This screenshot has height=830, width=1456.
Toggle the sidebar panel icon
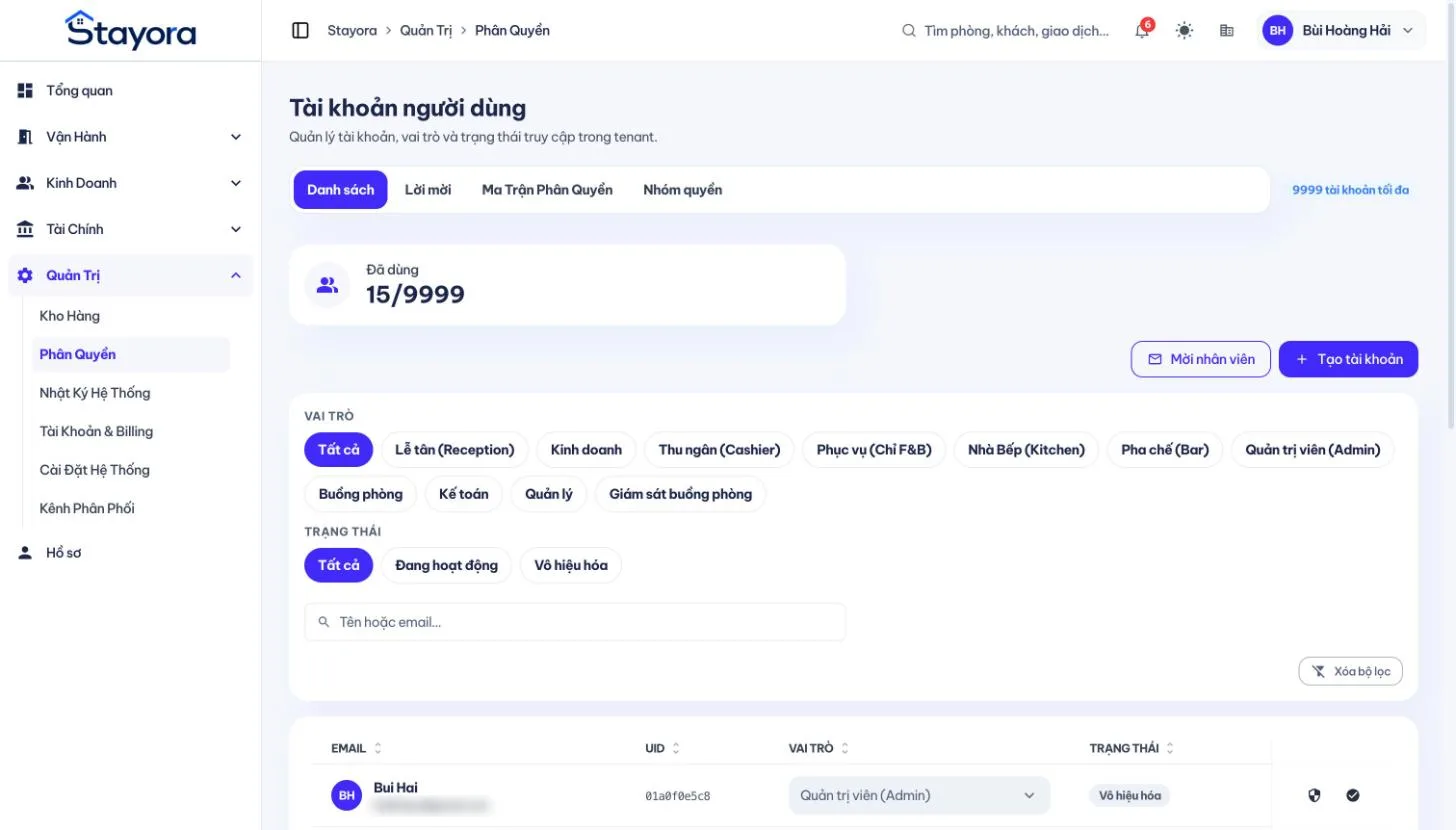300,31
